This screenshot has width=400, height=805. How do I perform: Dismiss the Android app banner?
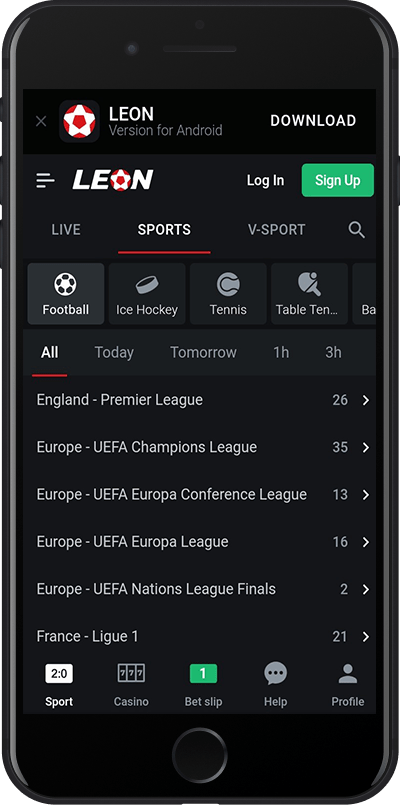point(41,121)
